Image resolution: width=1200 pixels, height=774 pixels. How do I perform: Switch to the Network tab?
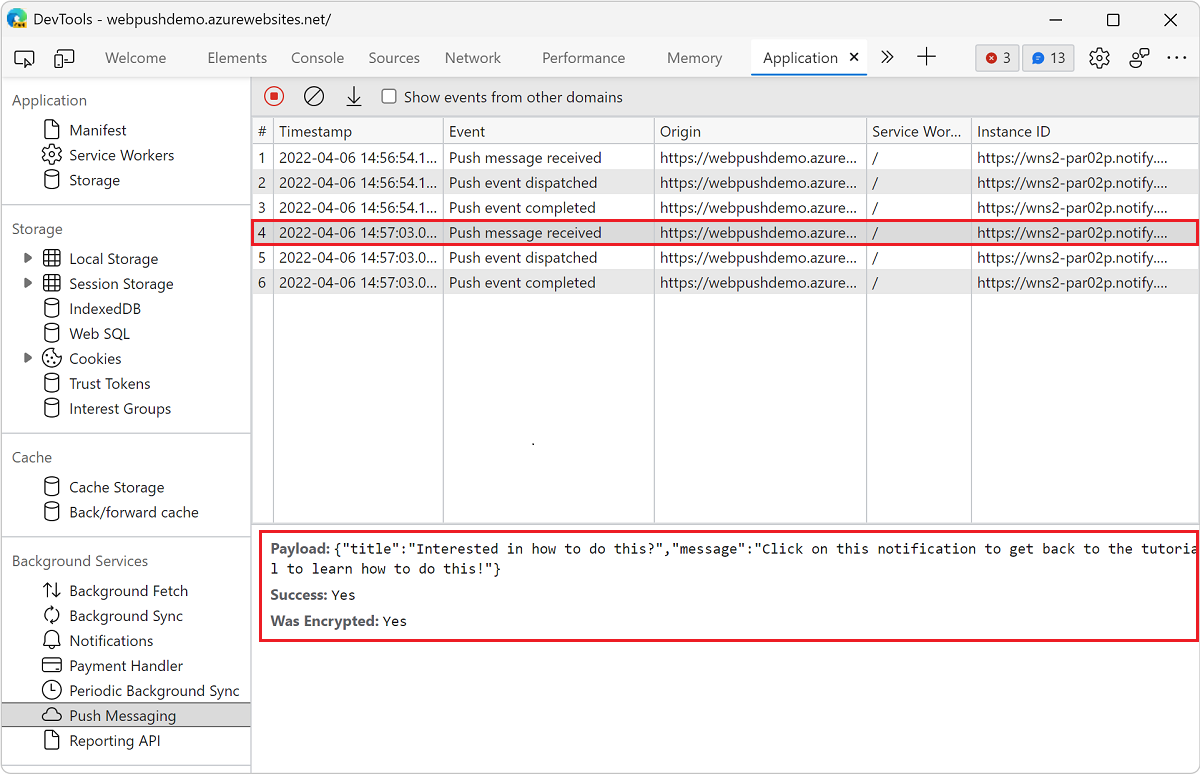click(472, 58)
